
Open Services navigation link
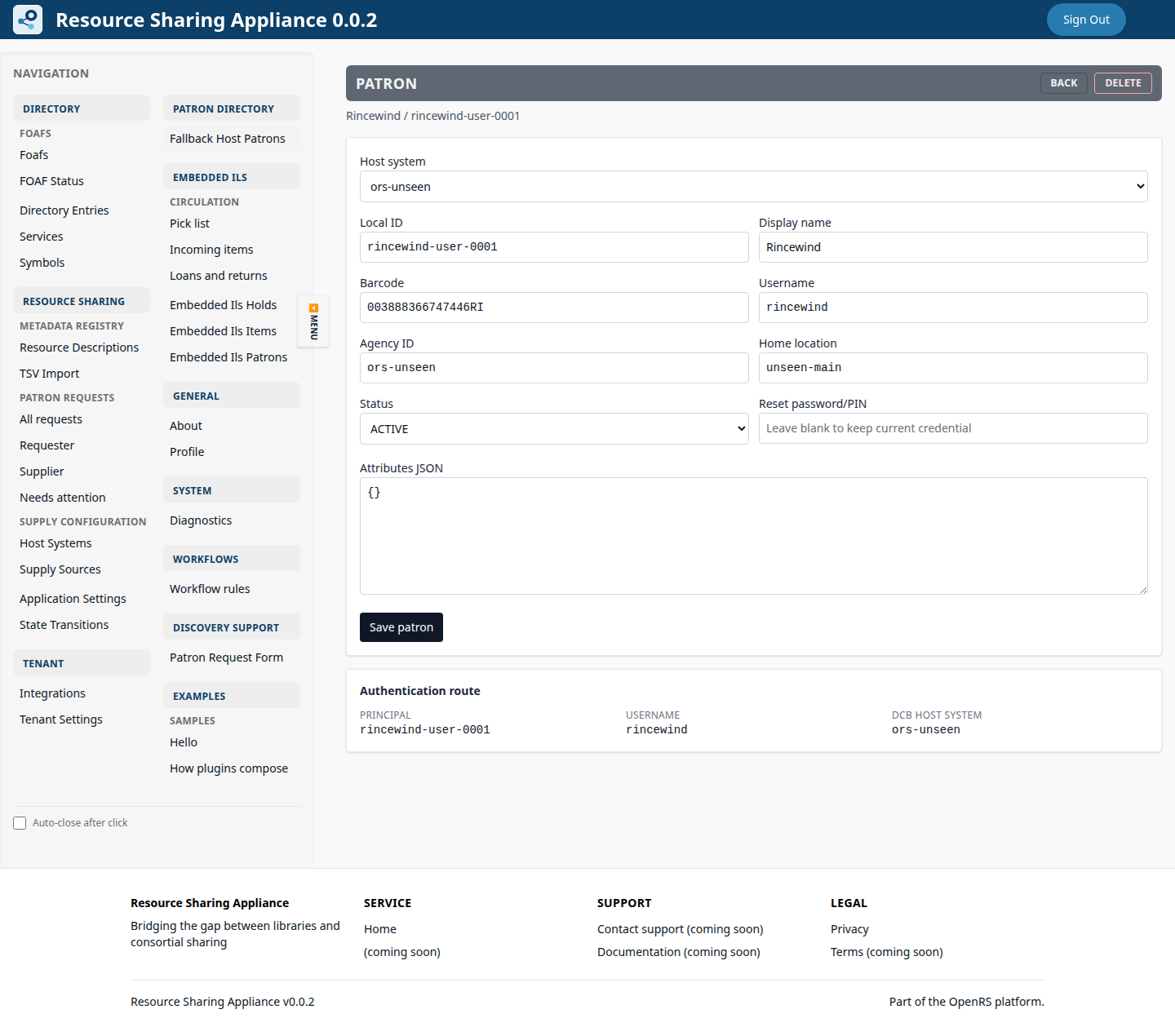click(x=41, y=237)
